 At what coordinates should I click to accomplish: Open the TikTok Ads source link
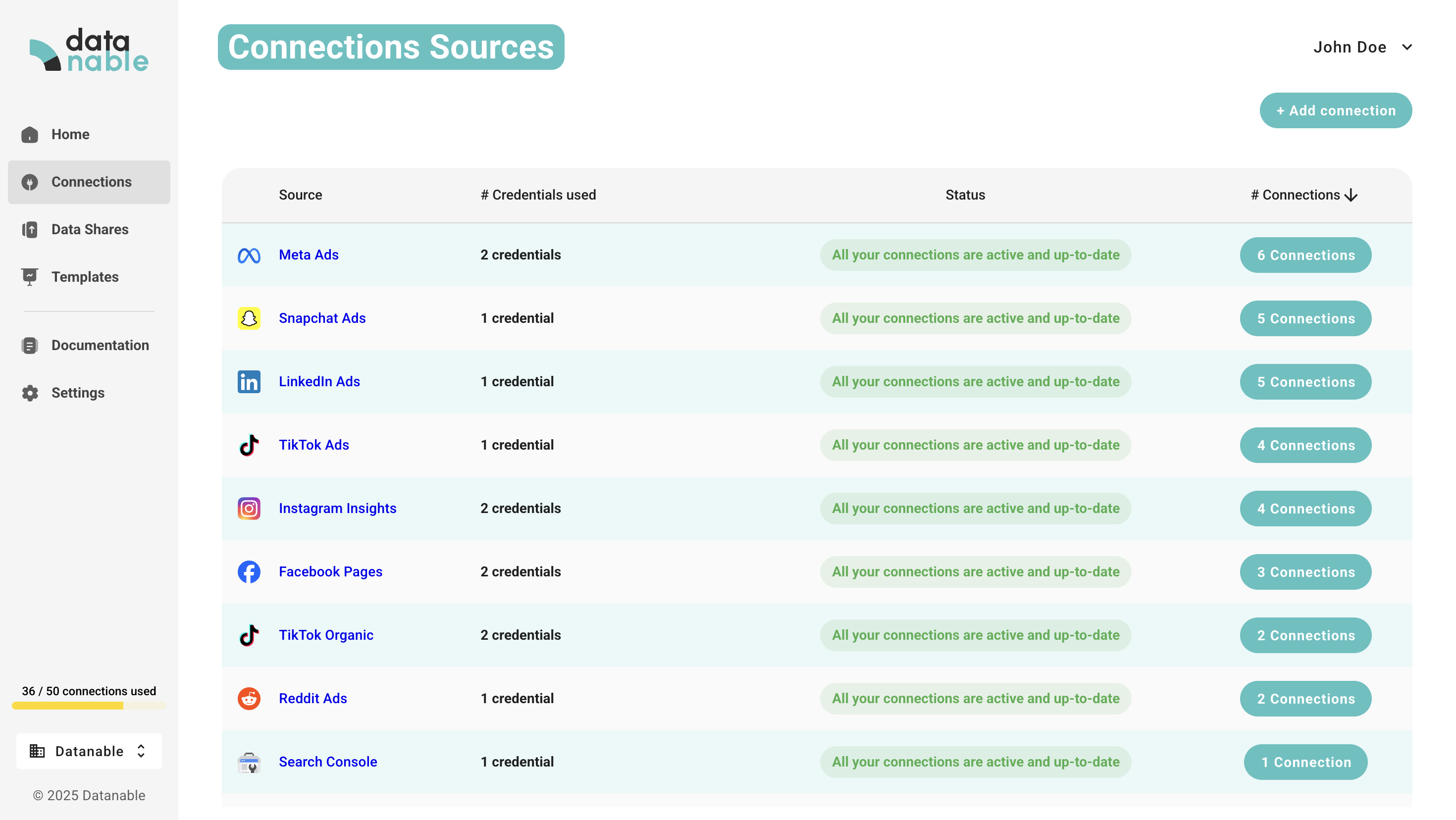[313, 445]
